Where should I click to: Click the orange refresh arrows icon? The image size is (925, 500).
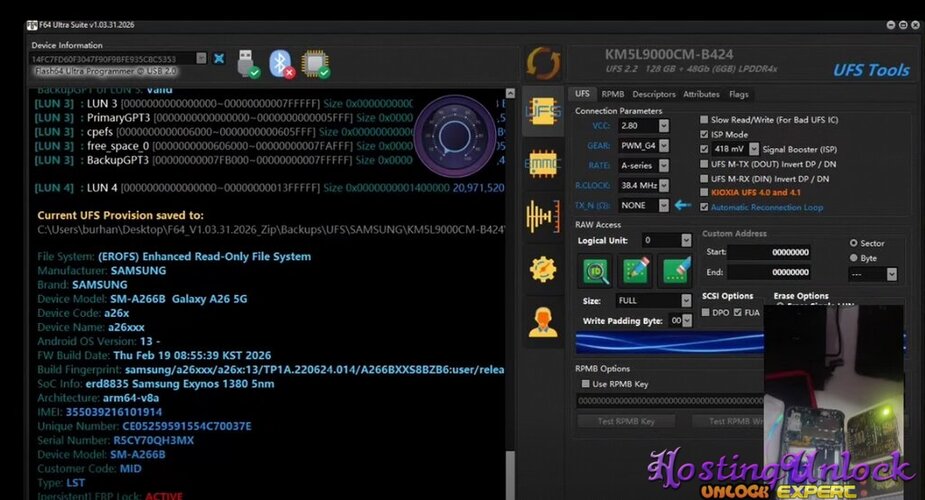(x=543, y=62)
